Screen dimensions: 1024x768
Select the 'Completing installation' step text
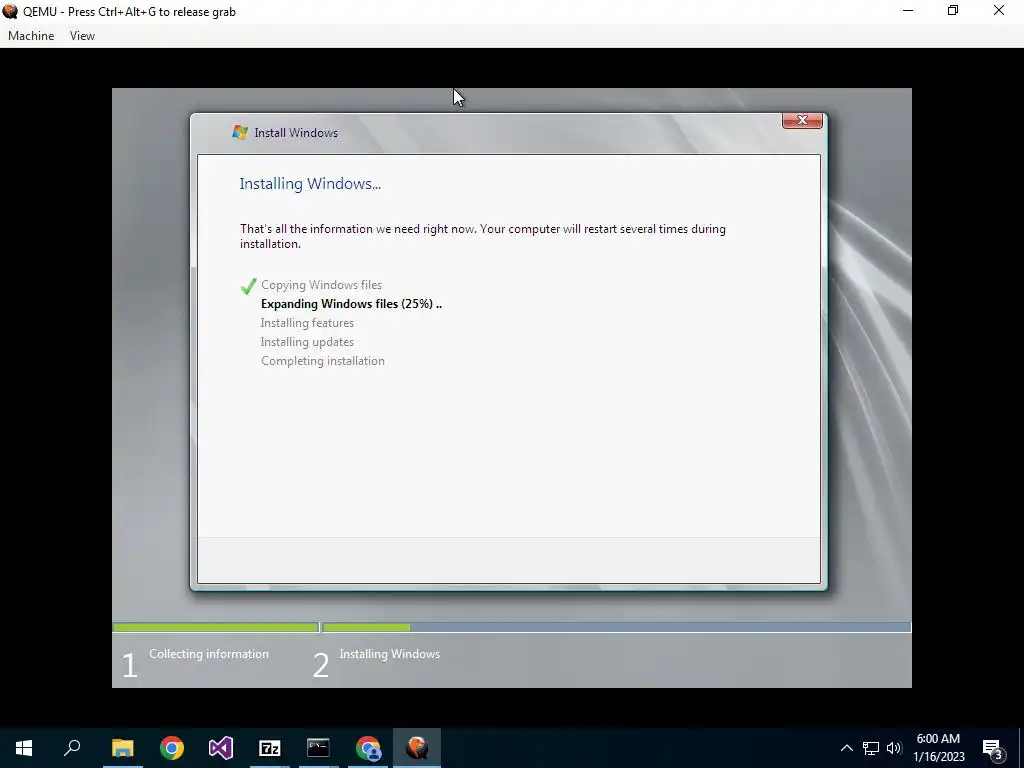(x=323, y=360)
